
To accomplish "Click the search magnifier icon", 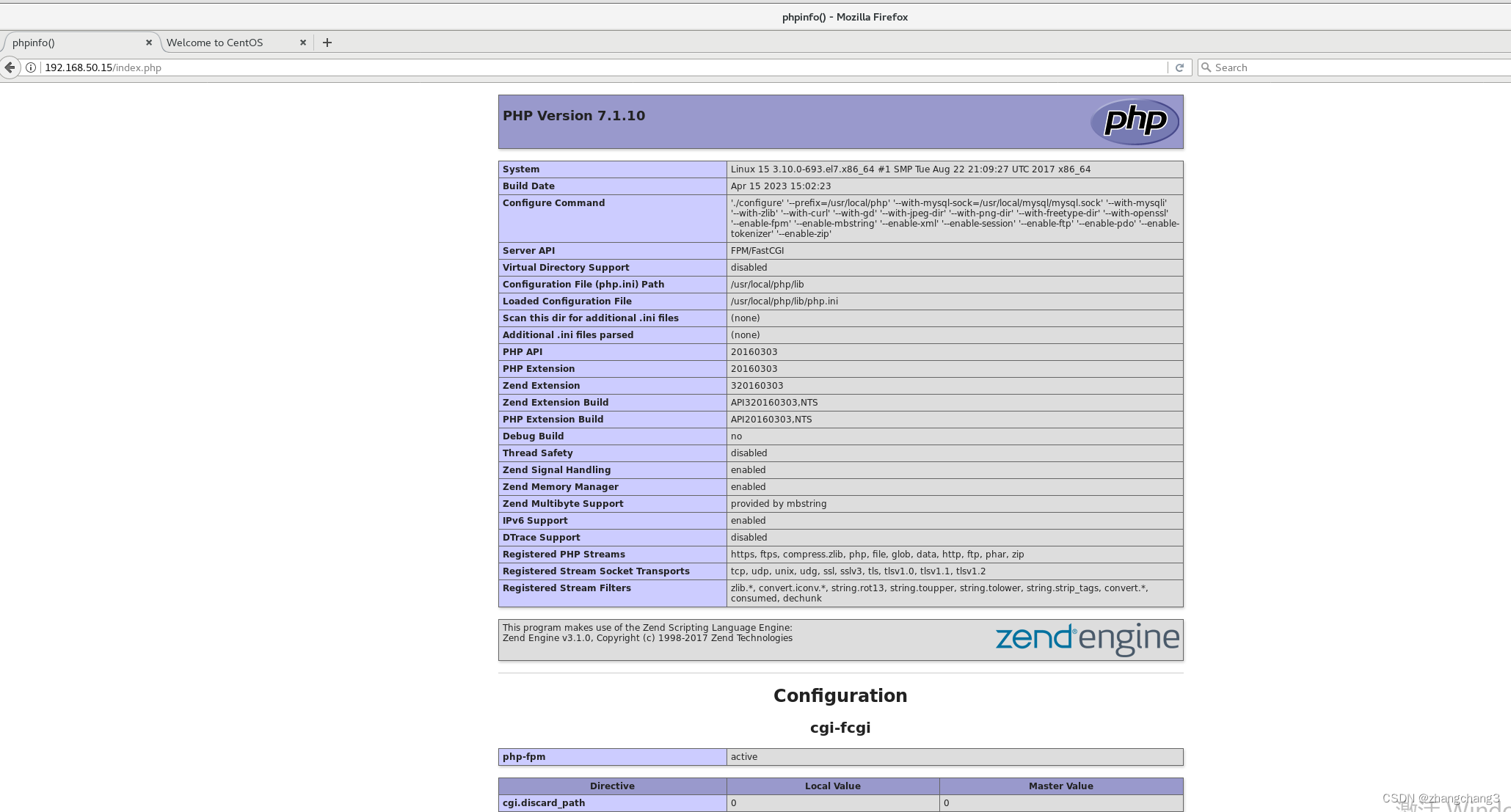I will 1206,67.
